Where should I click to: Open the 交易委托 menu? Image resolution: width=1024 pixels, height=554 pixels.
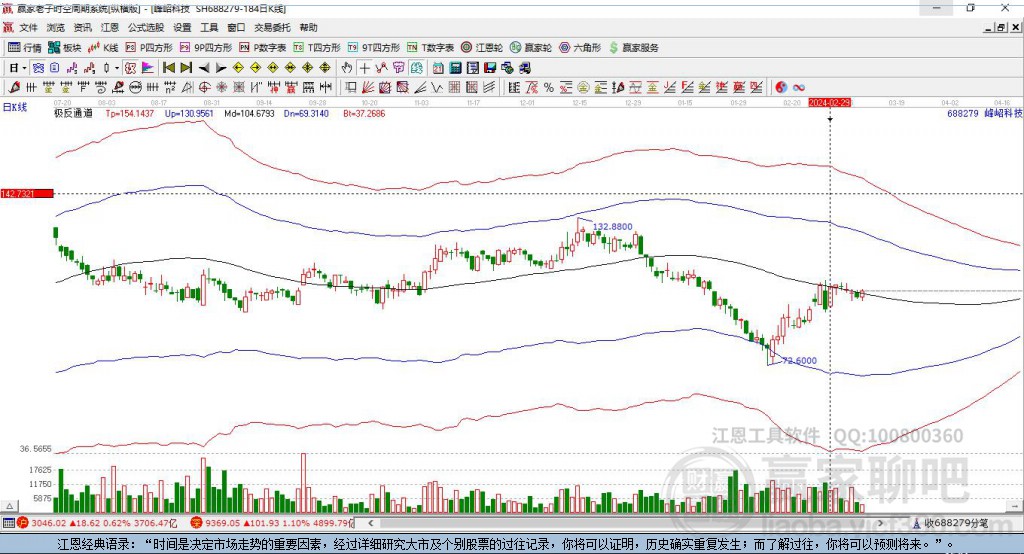272,27
